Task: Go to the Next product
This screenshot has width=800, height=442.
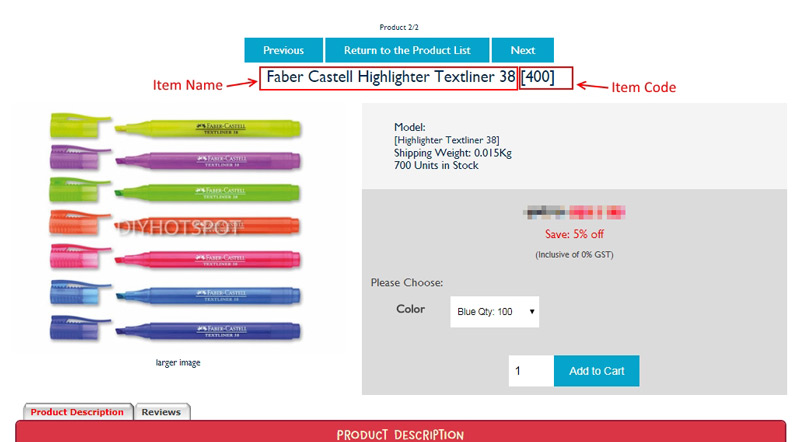Action: click(x=522, y=50)
